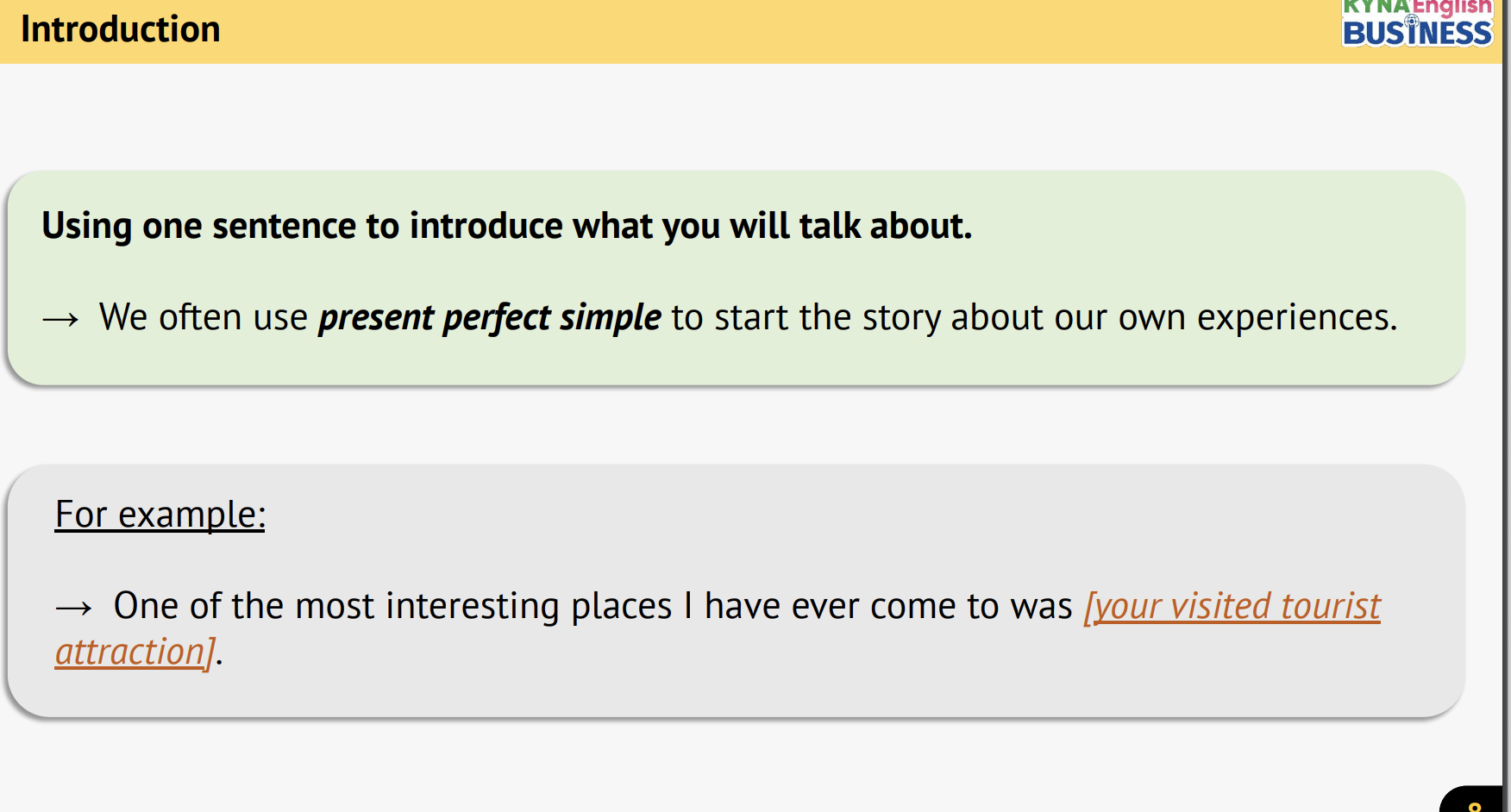This screenshot has width=1511, height=812.
Task: Click the underlined "For example:" label
Action: pos(160,515)
